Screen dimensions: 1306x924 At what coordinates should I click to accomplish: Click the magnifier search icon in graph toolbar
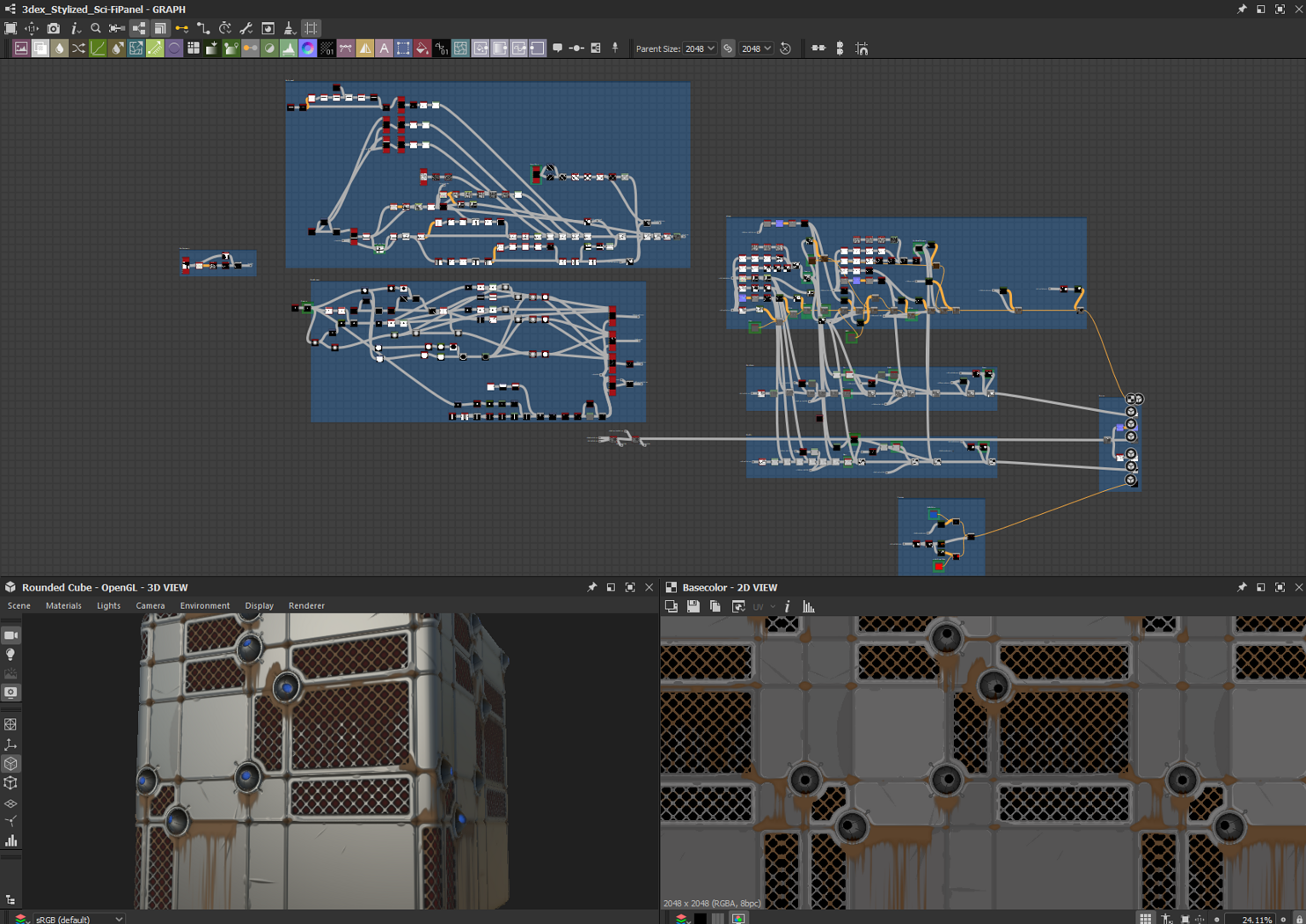coord(96,28)
